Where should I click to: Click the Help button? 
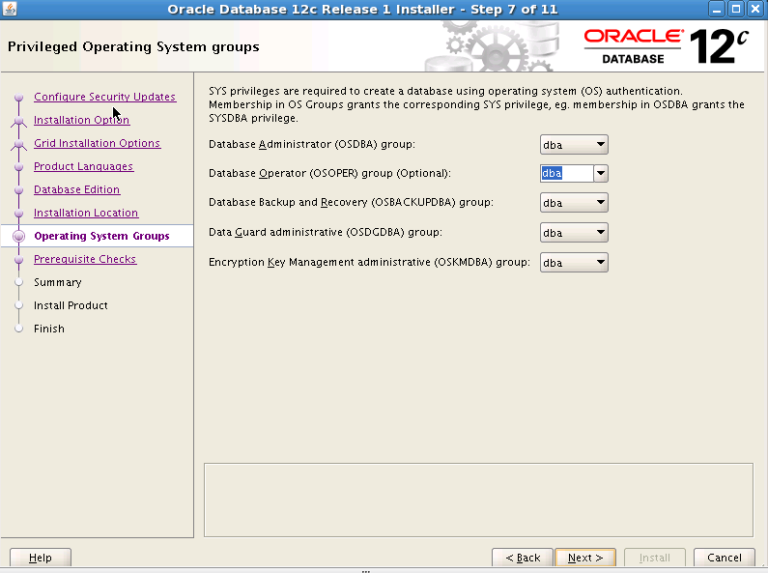tap(40, 557)
